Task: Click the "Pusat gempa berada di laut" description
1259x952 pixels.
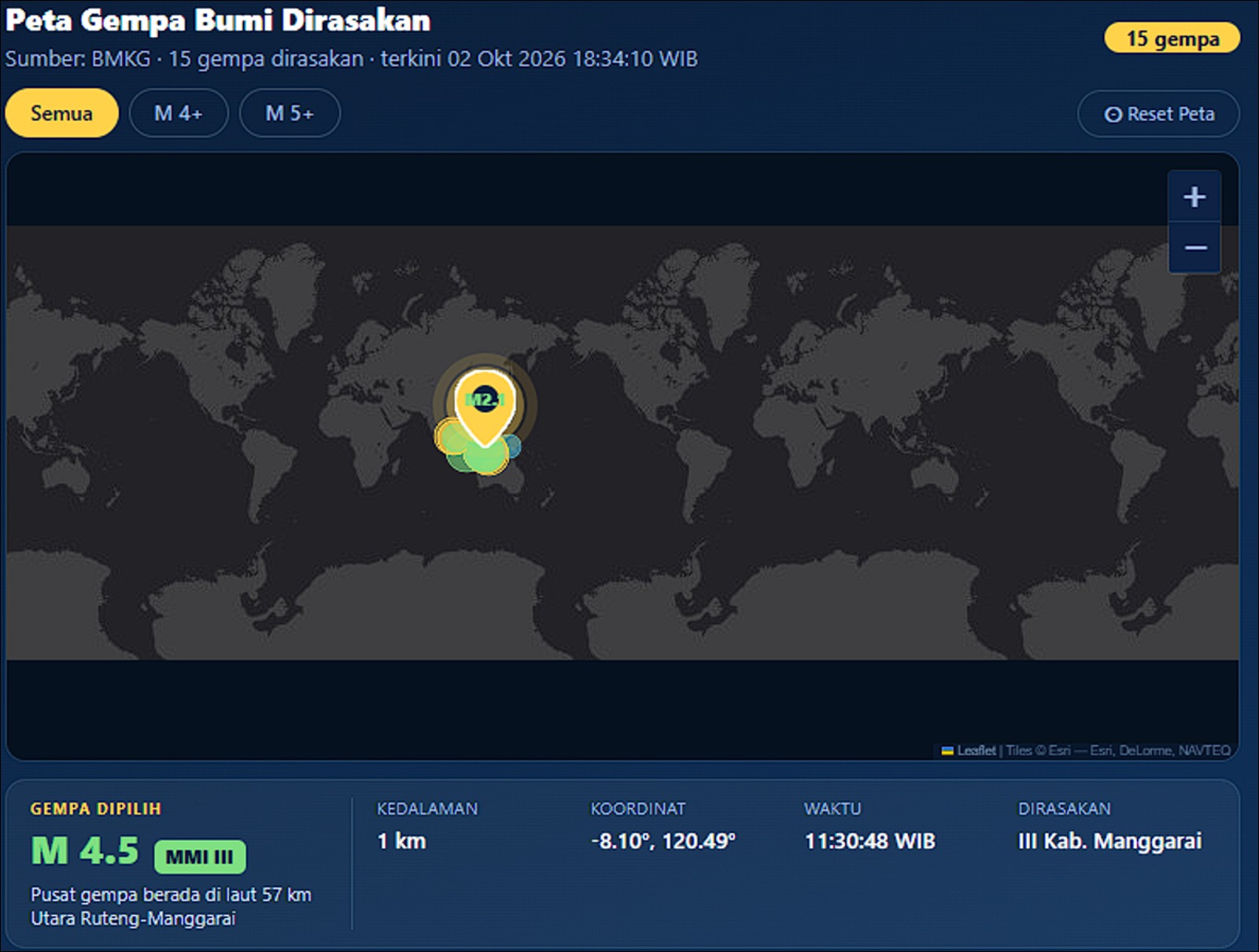Action: coord(172,906)
